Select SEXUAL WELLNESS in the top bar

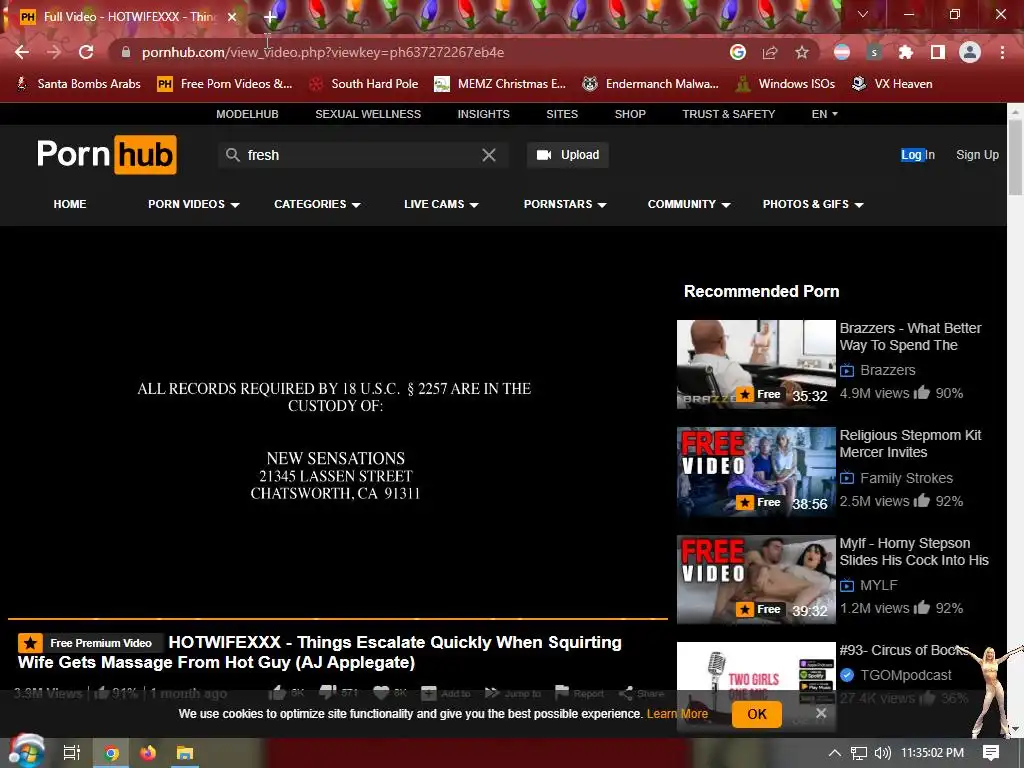point(368,114)
